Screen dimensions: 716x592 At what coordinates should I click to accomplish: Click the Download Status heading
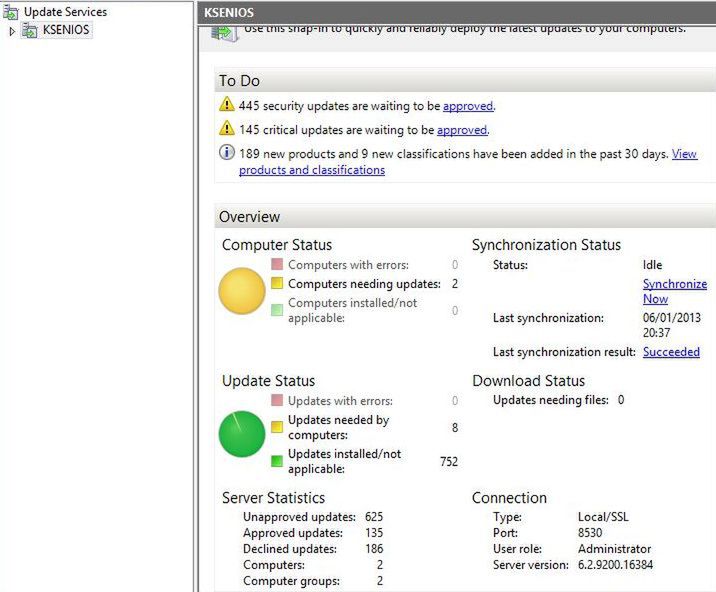pos(528,381)
